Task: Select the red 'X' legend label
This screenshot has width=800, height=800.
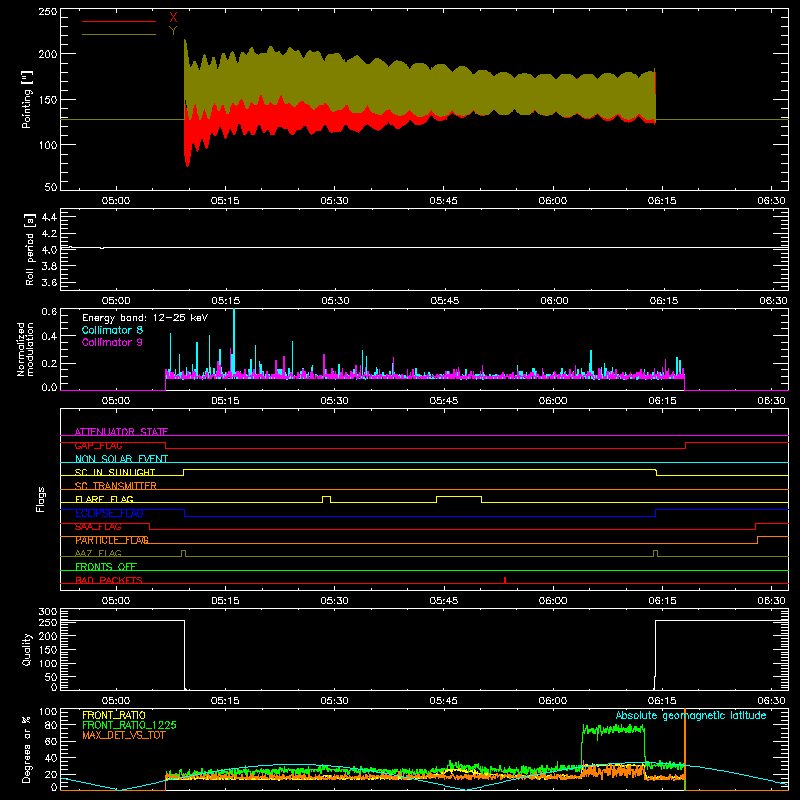Action: pyautogui.click(x=173, y=18)
